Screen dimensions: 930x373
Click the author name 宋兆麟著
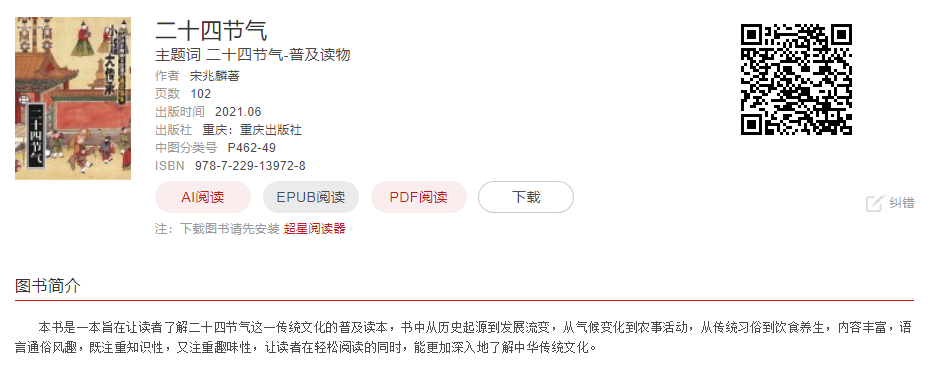point(215,76)
